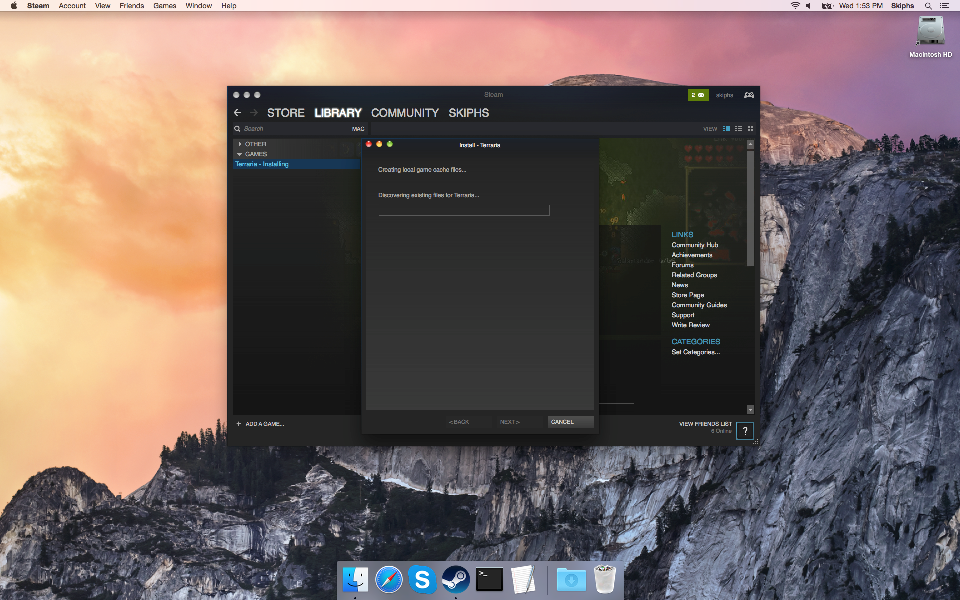Open the Apple menu

click(13, 6)
